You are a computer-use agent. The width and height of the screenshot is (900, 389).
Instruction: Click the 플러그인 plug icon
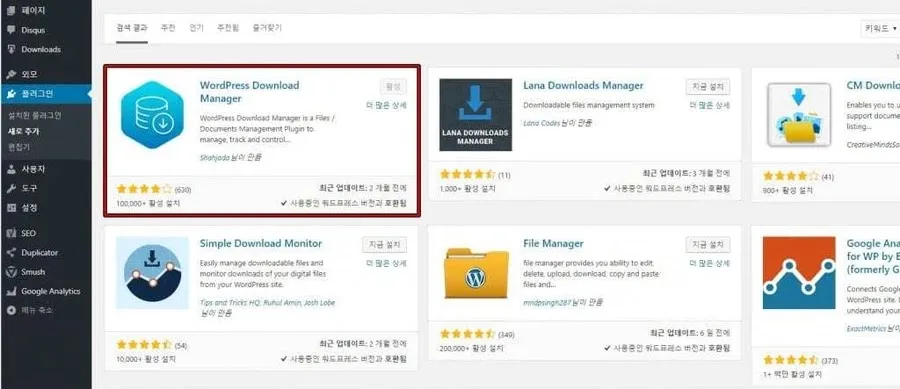(11, 94)
